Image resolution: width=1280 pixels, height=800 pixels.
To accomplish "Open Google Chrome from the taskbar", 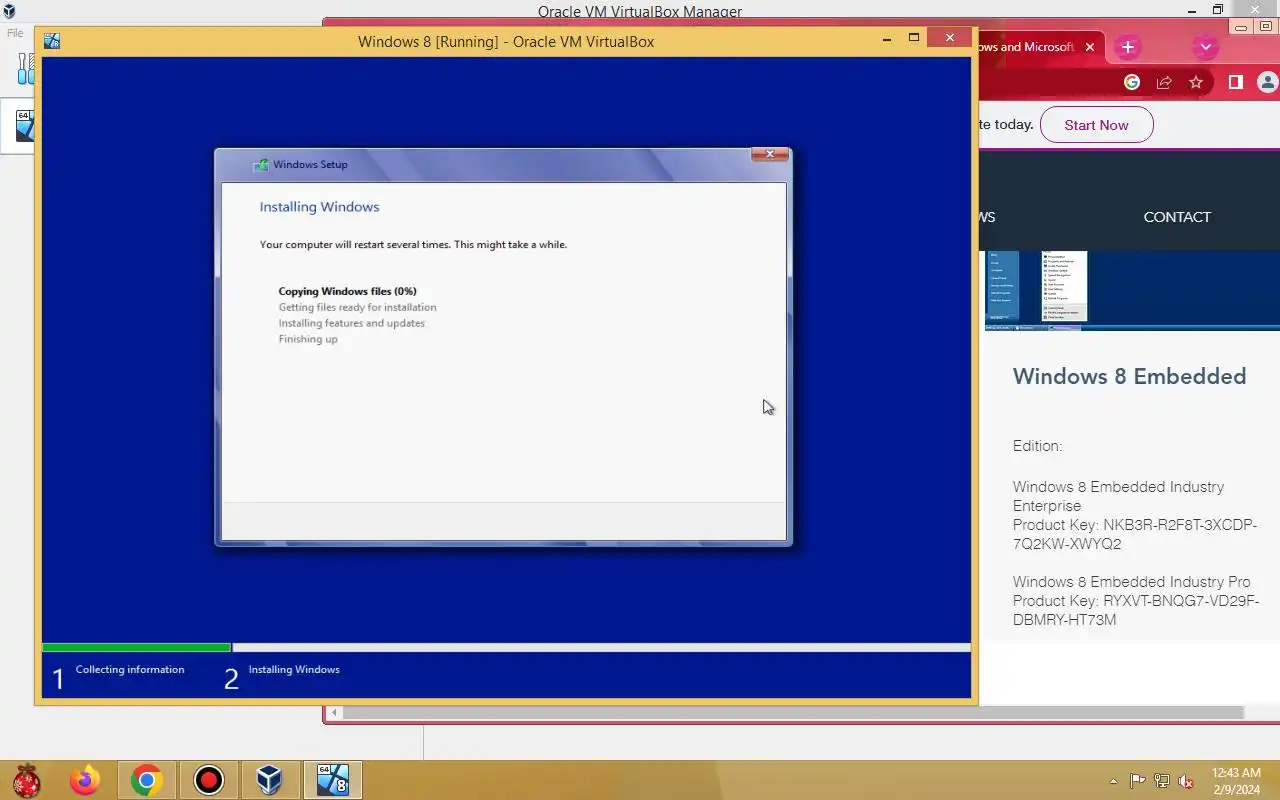I will [x=147, y=780].
